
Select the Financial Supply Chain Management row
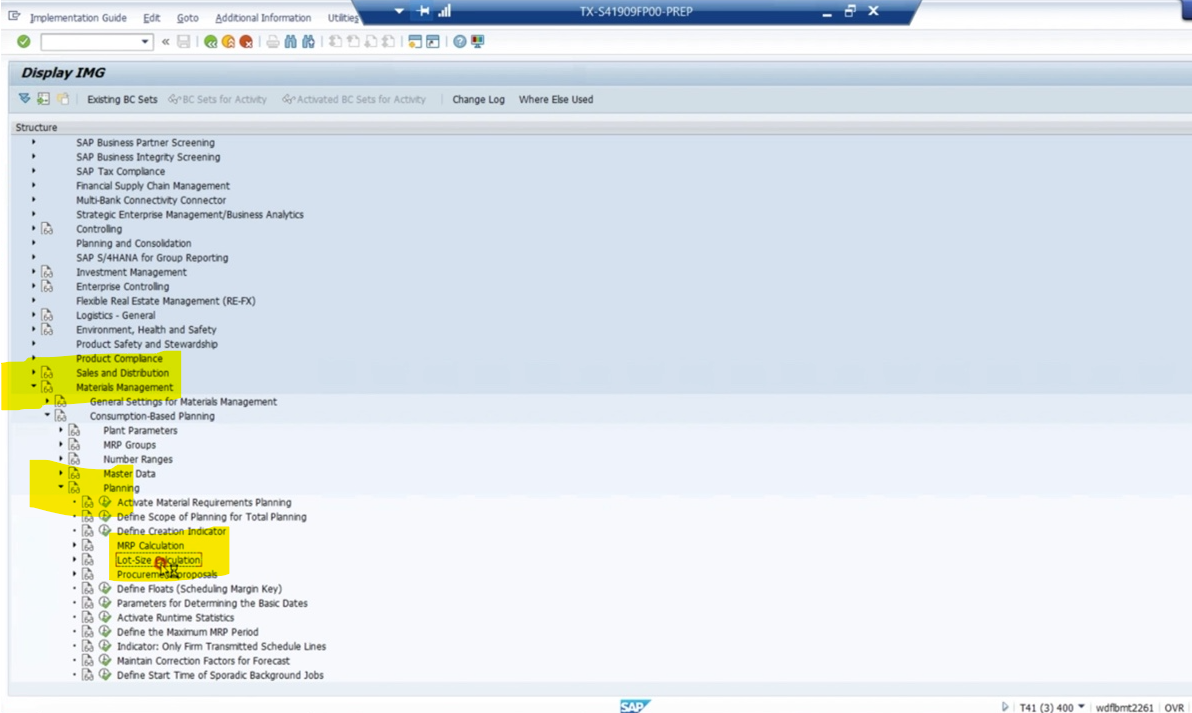pos(153,185)
